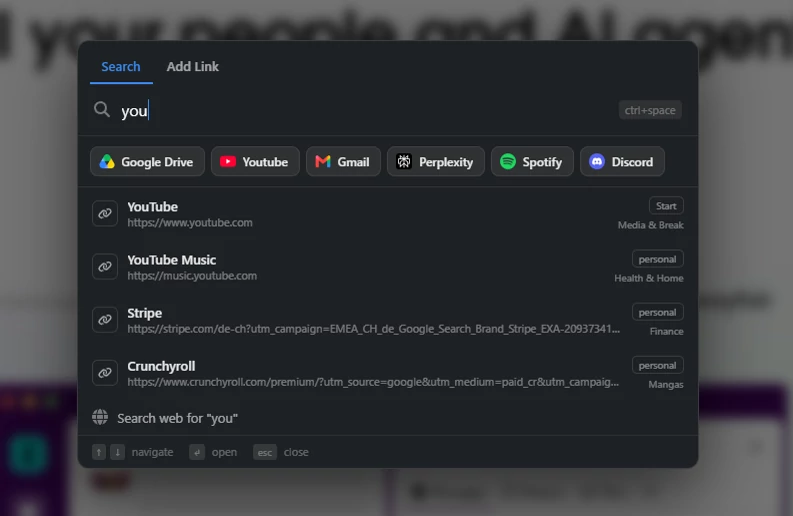
Task: Open the Youtube quick link chip
Action: point(255,162)
